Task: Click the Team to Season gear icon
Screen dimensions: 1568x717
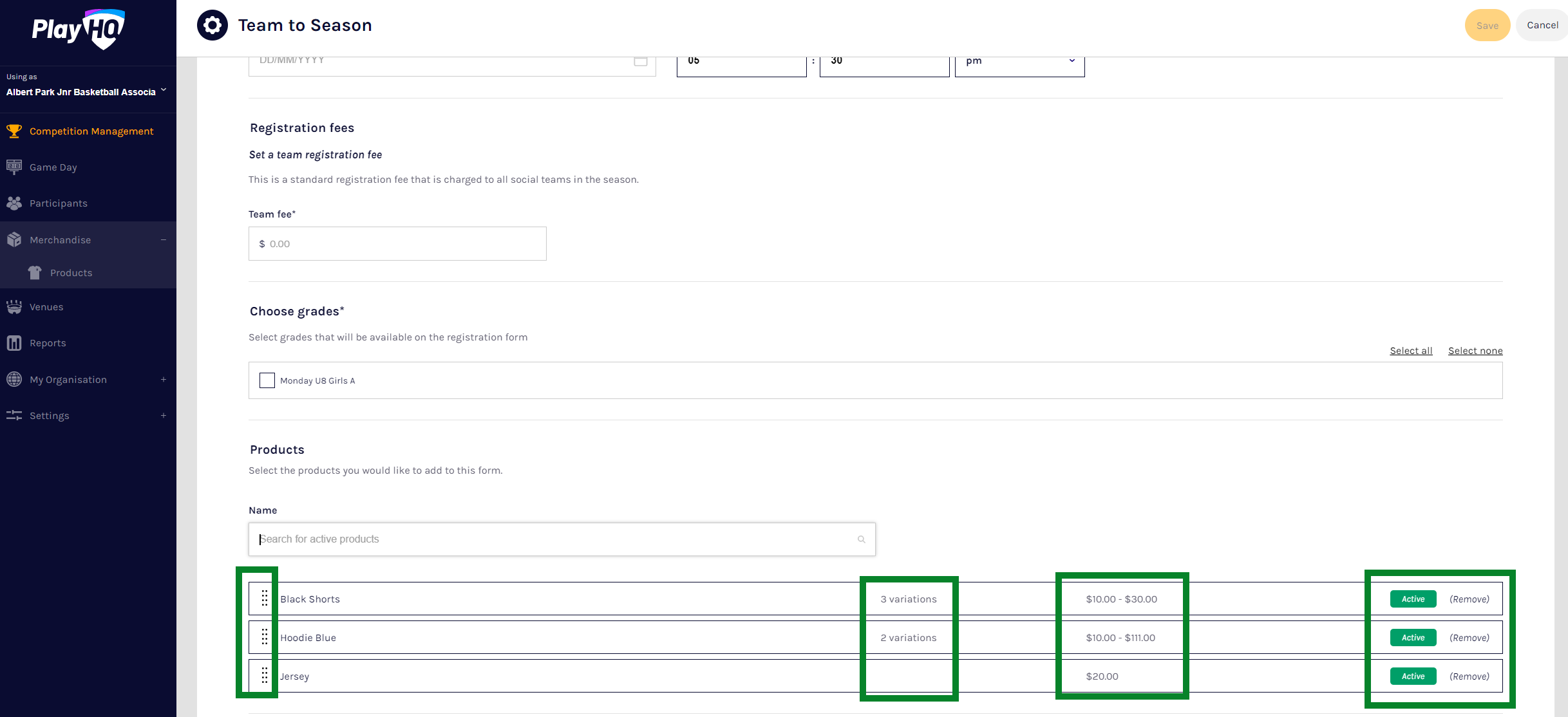Action: pyautogui.click(x=212, y=24)
